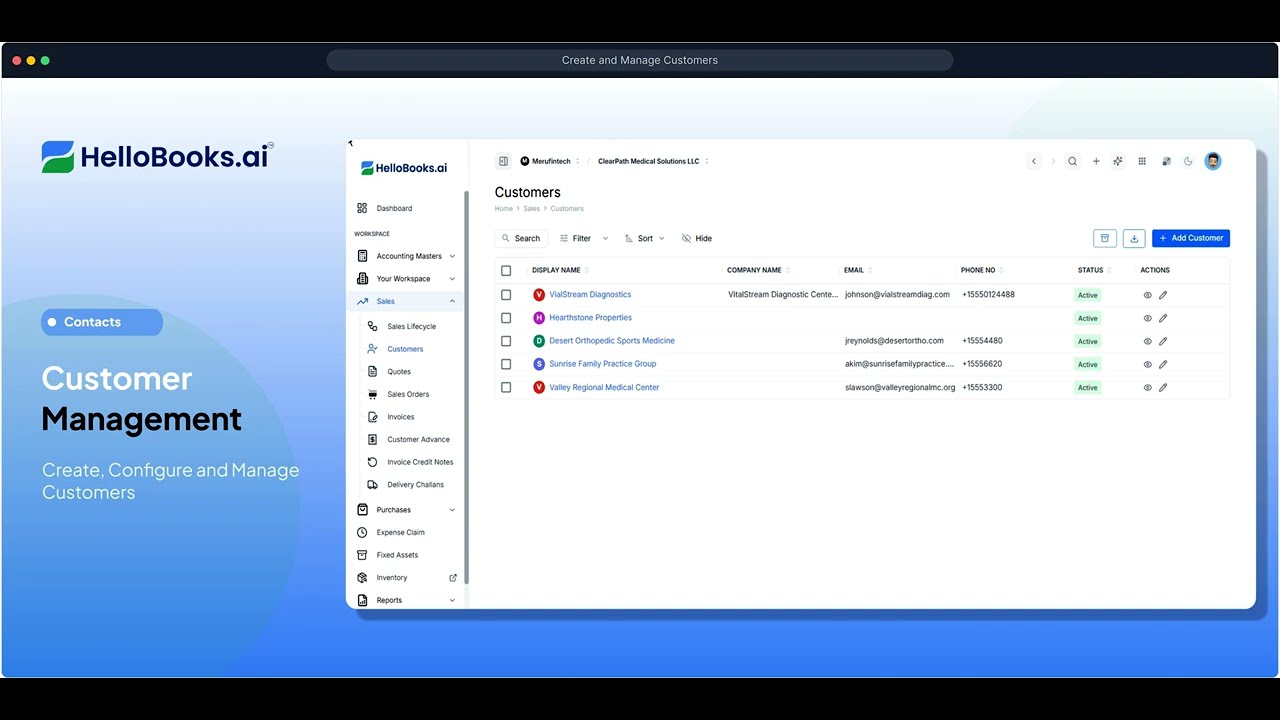Open Expense Claim in sidebar
Viewport: 1280px width, 720px height.
point(400,533)
